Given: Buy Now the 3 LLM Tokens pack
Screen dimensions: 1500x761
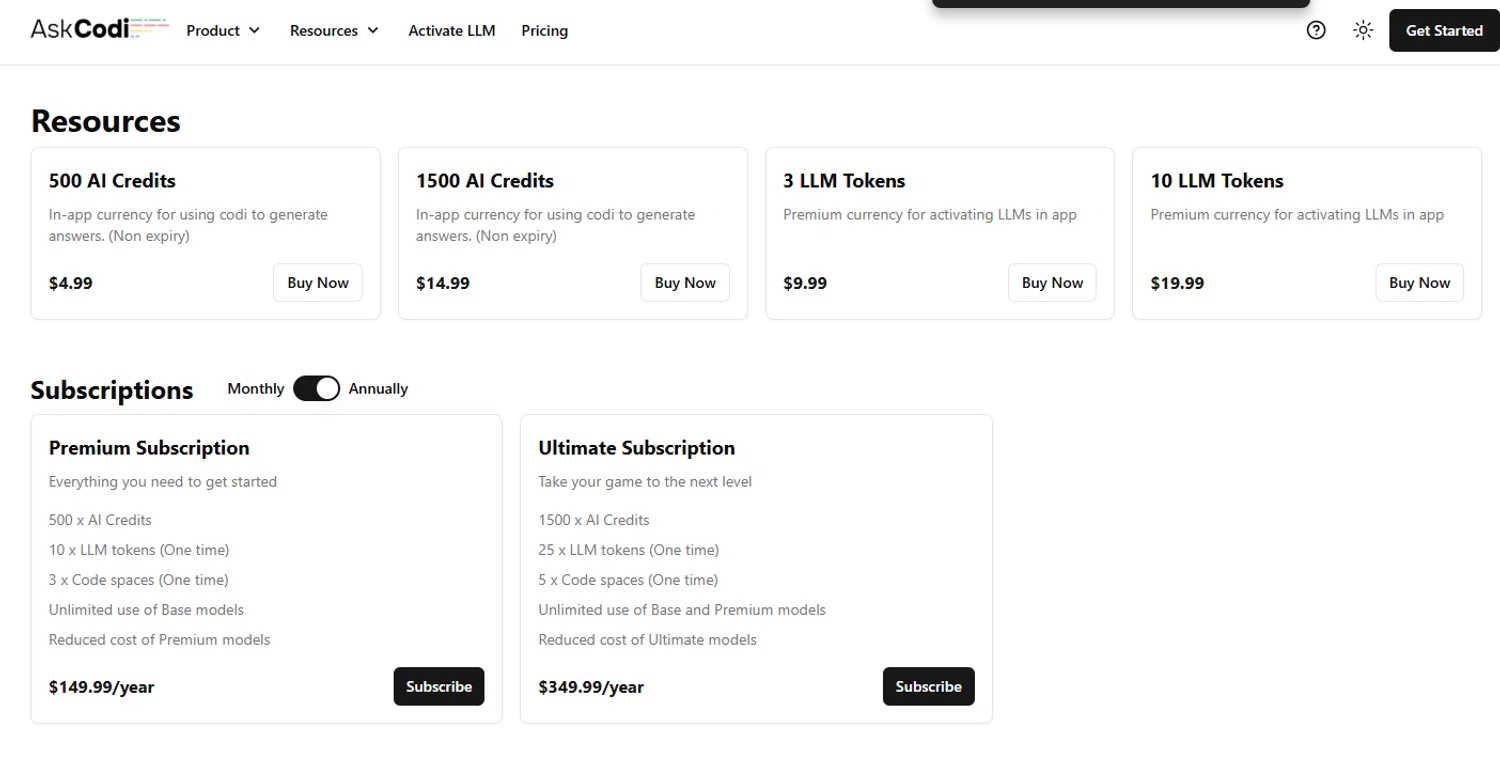Looking at the screenshot, I should pos(1052,283).
